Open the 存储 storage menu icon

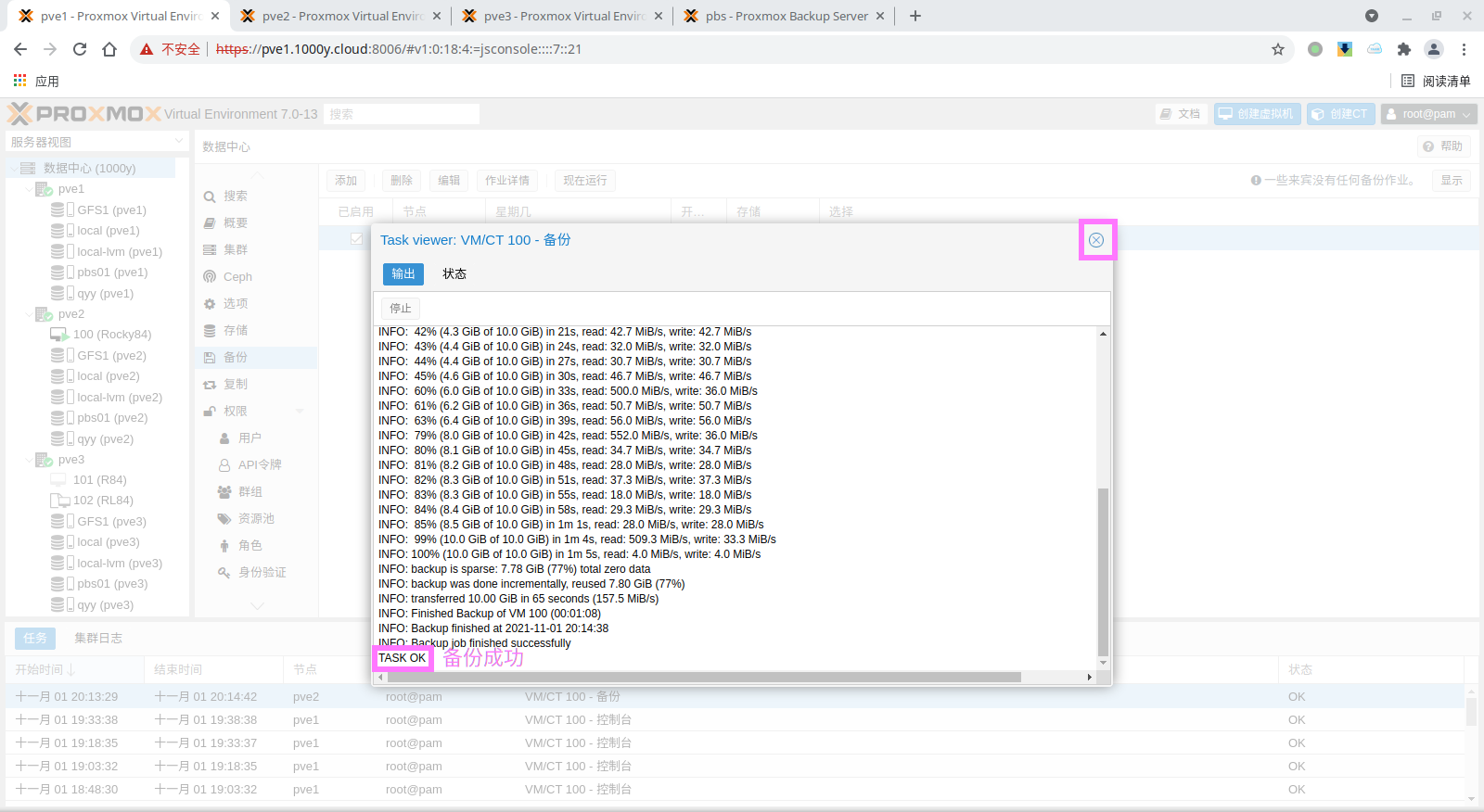coord(210,331)
